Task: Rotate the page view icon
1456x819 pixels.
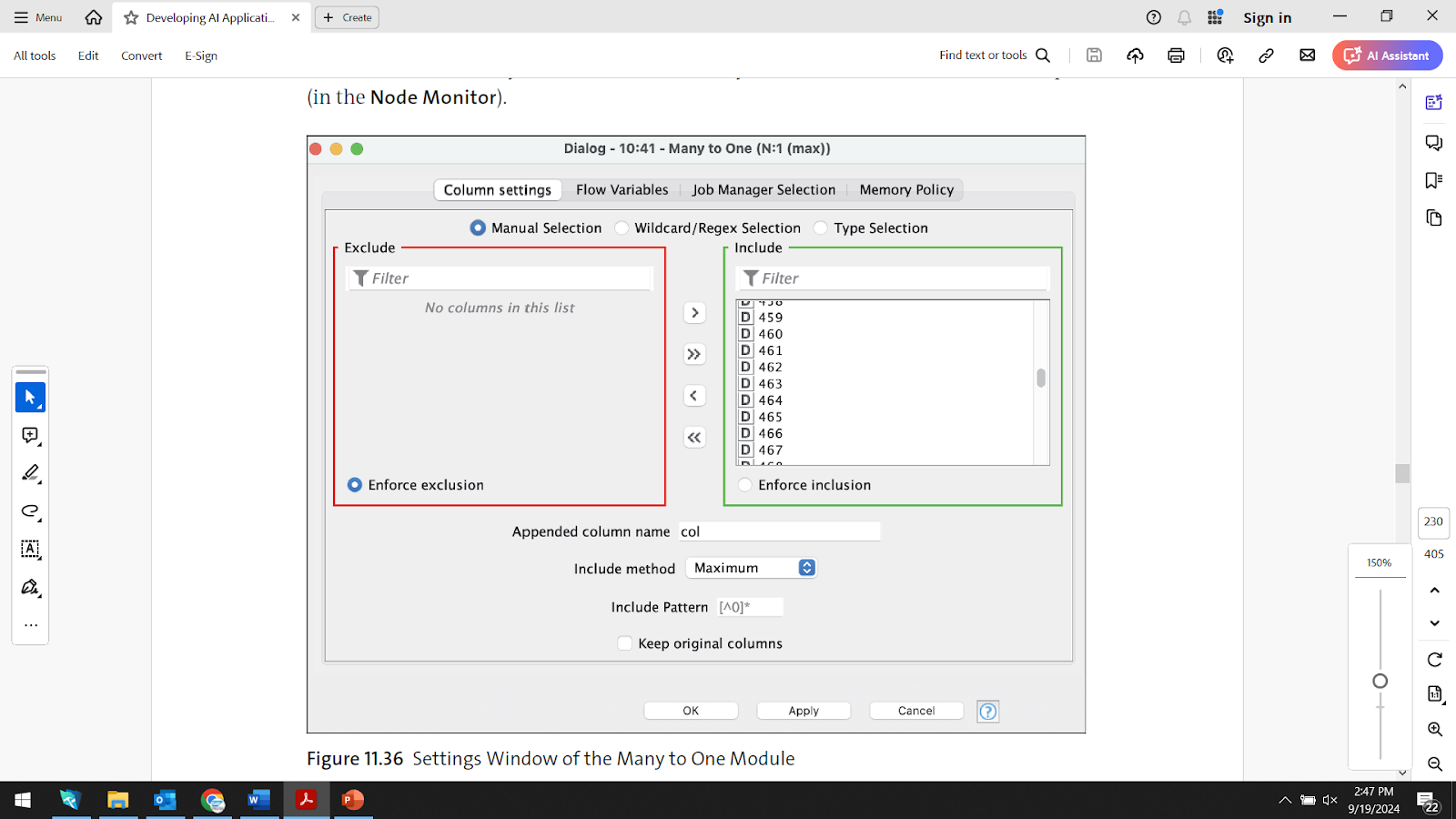Action: pos(1435,660)
